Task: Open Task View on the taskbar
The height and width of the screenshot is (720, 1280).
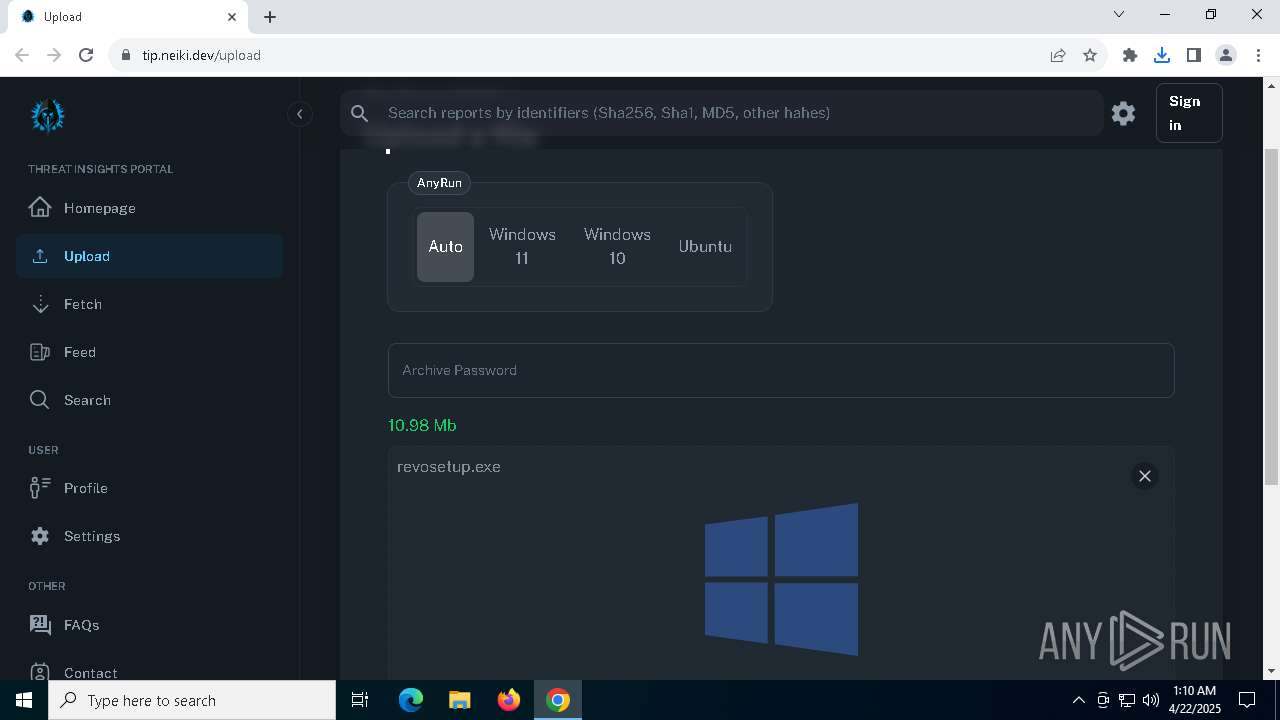Action: 360,700
